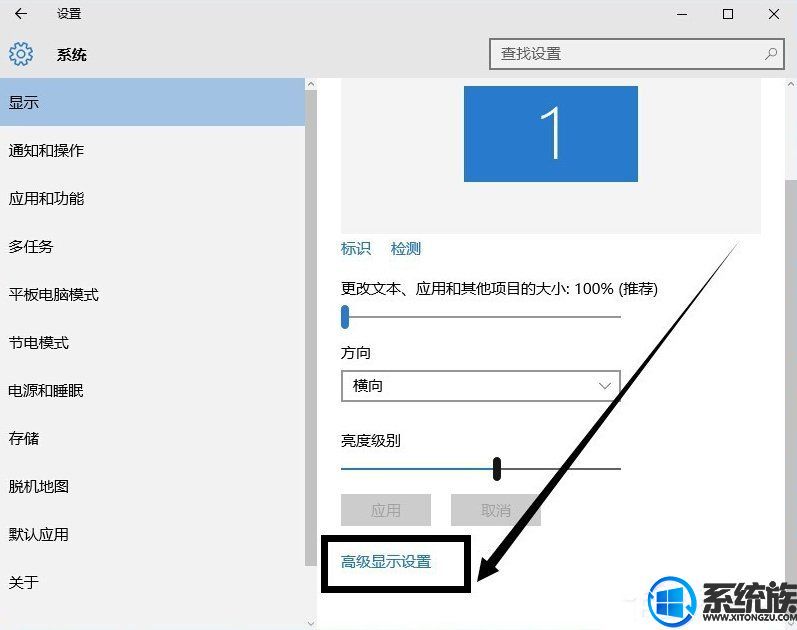Click the 标识 link
The height and width of the screenshot is (630, 797).
click(x=356, y=249)
